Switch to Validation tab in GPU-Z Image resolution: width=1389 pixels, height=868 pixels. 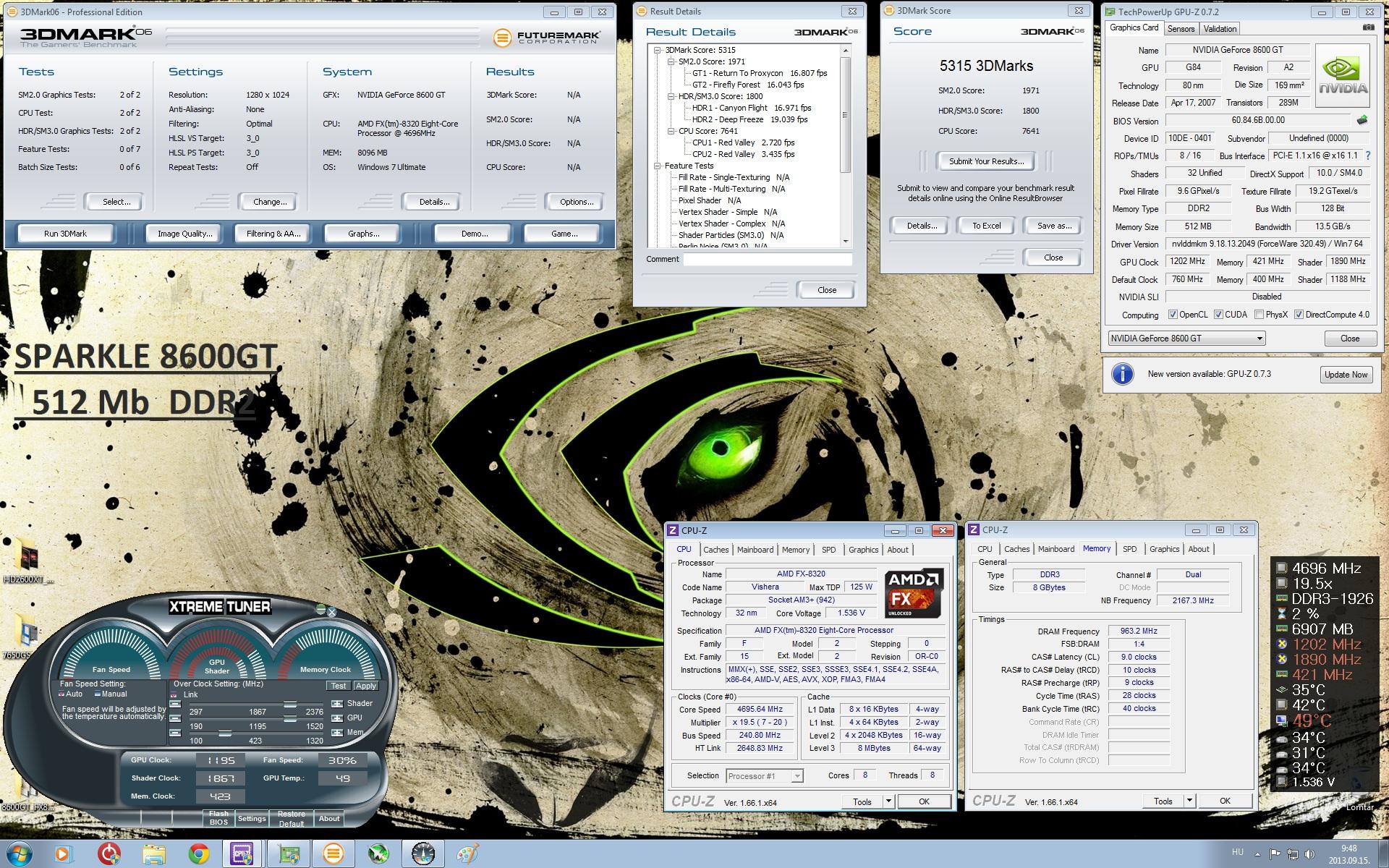(1220, 29)
